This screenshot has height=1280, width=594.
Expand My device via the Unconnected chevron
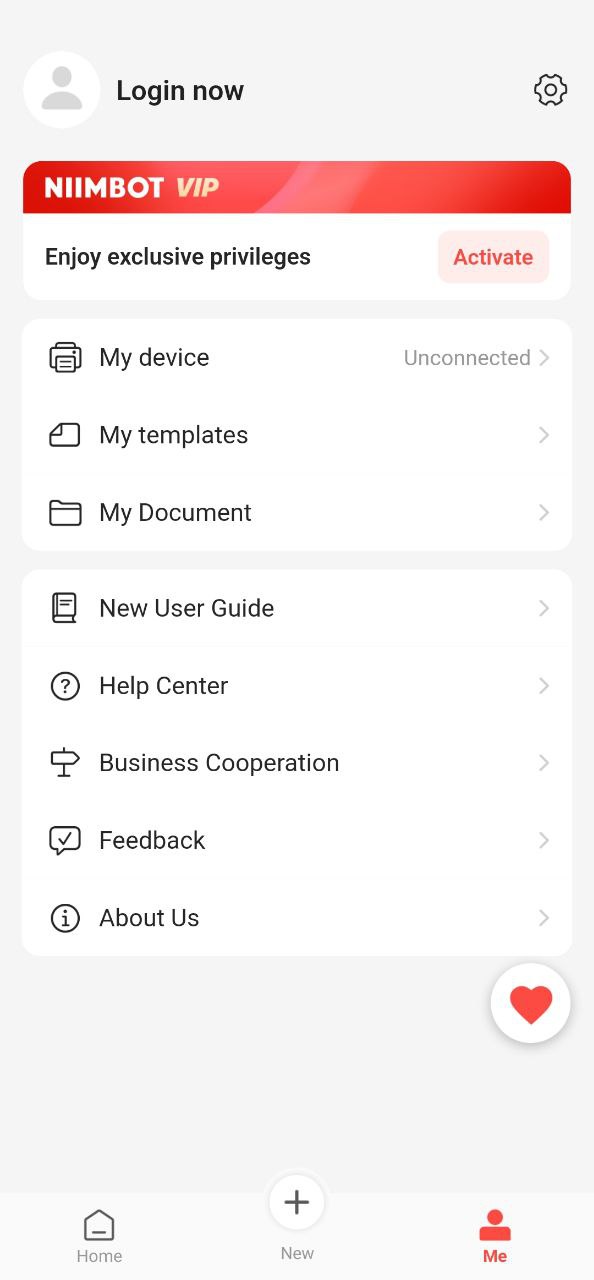point(544,358)
